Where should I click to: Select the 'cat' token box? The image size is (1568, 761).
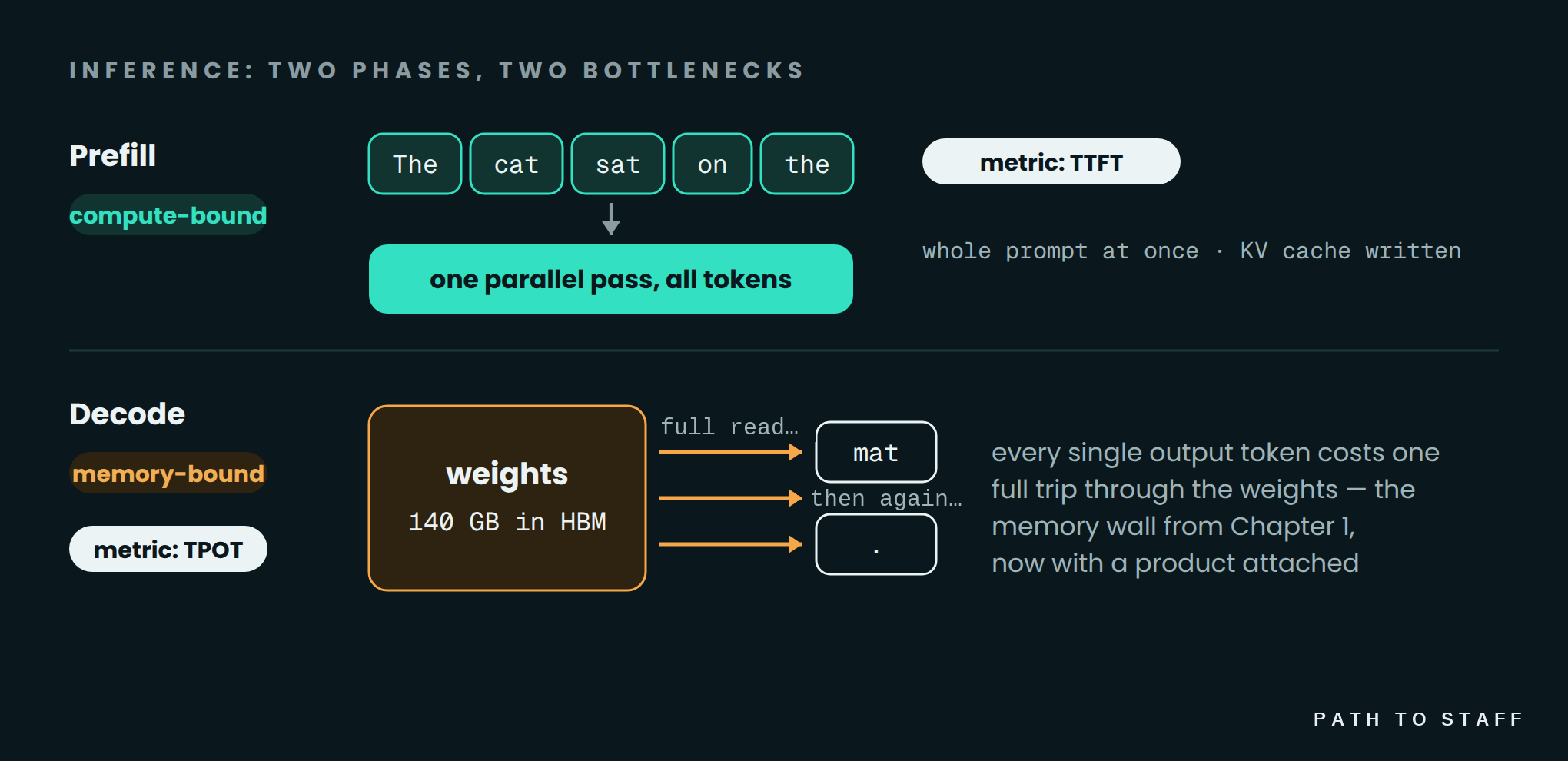click(517, 164)
